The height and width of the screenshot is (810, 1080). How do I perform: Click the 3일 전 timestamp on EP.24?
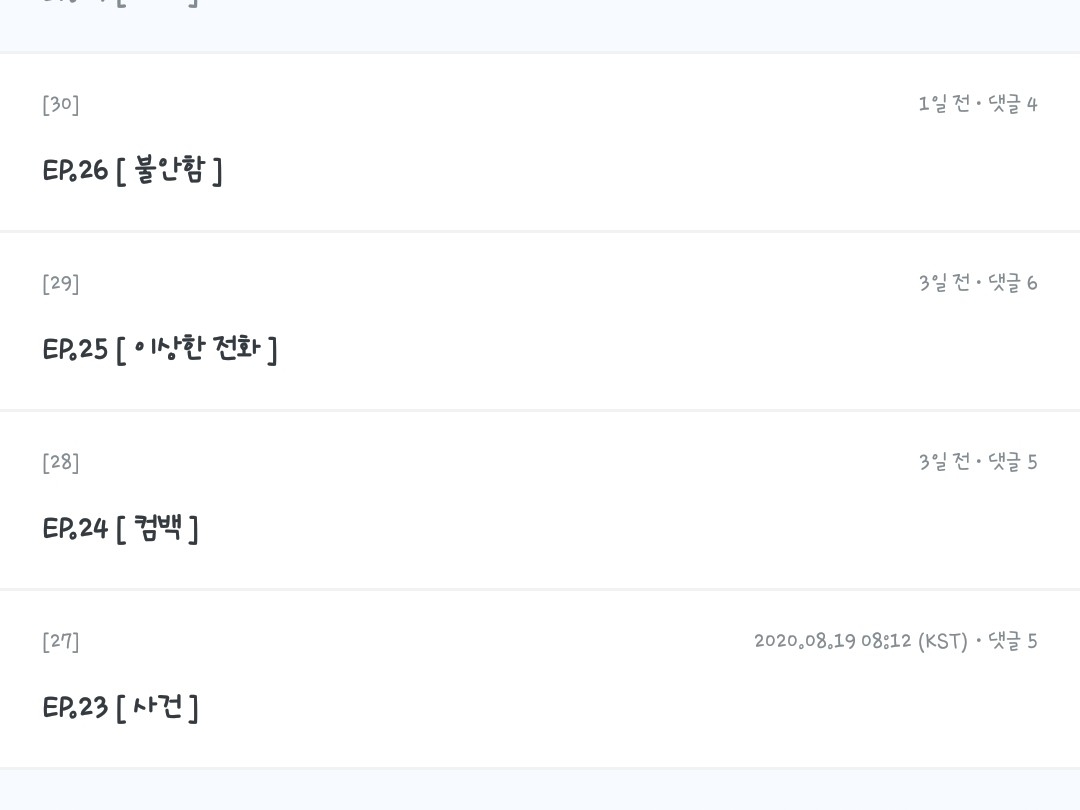click(x=944, y=462)
